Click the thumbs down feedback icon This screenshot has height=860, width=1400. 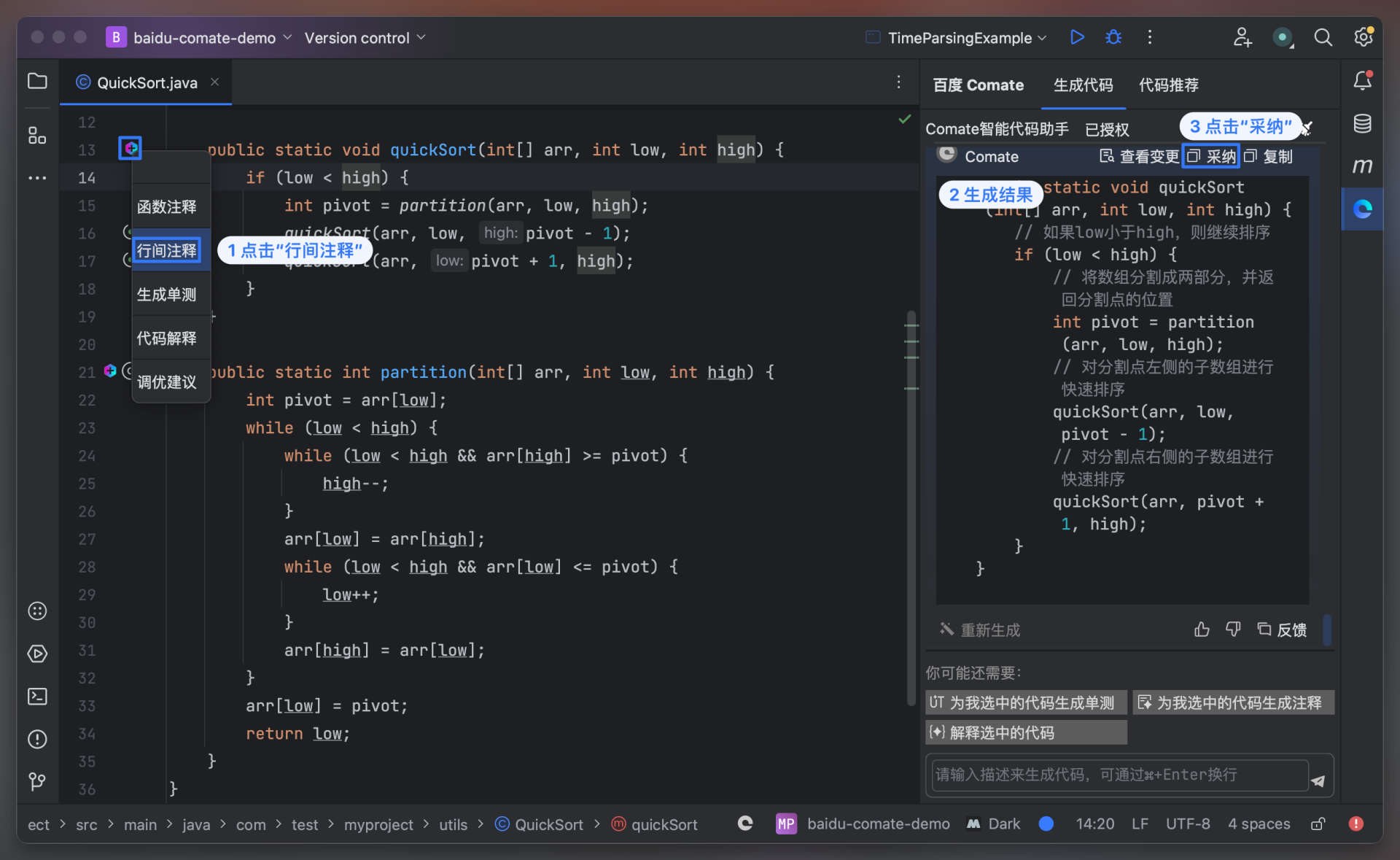[x=1233, y=629]
